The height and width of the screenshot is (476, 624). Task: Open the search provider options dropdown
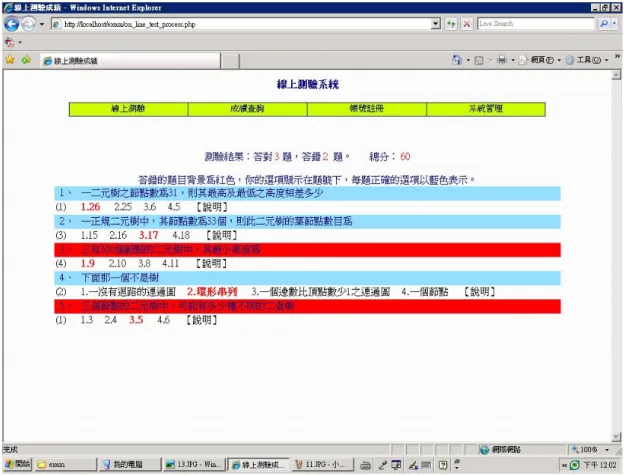(x=615, y=24)
